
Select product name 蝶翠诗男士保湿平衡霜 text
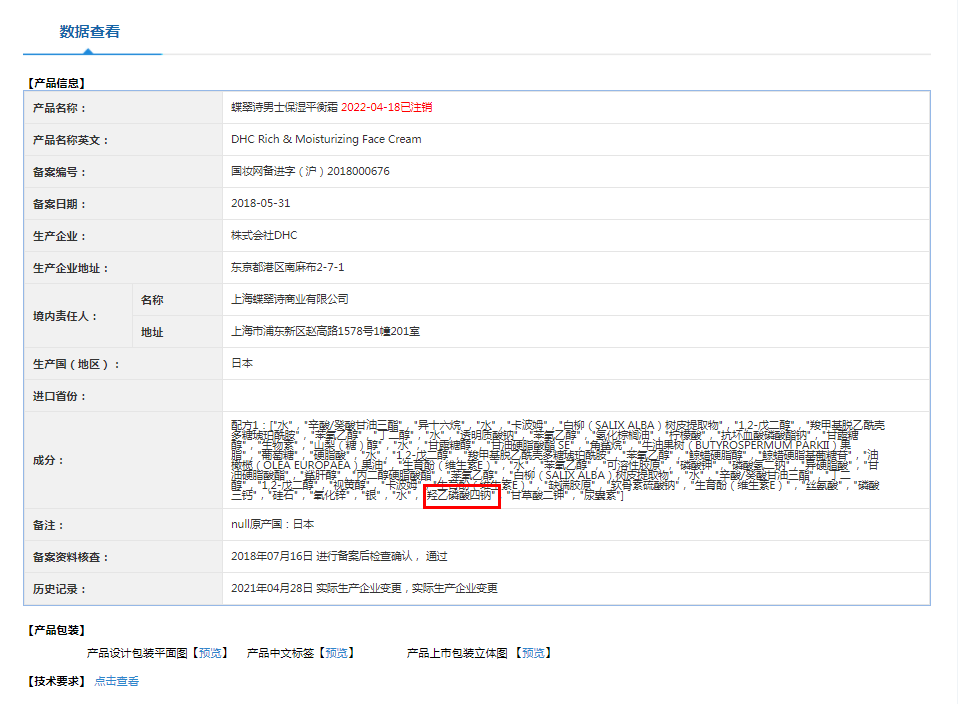click(x=284, y=108)
